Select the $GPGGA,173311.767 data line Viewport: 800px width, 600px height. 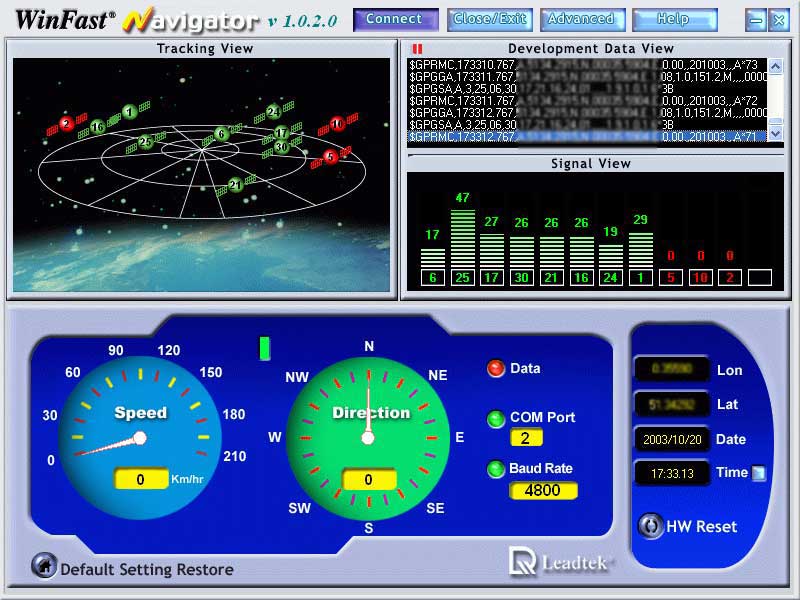[587, 77]
